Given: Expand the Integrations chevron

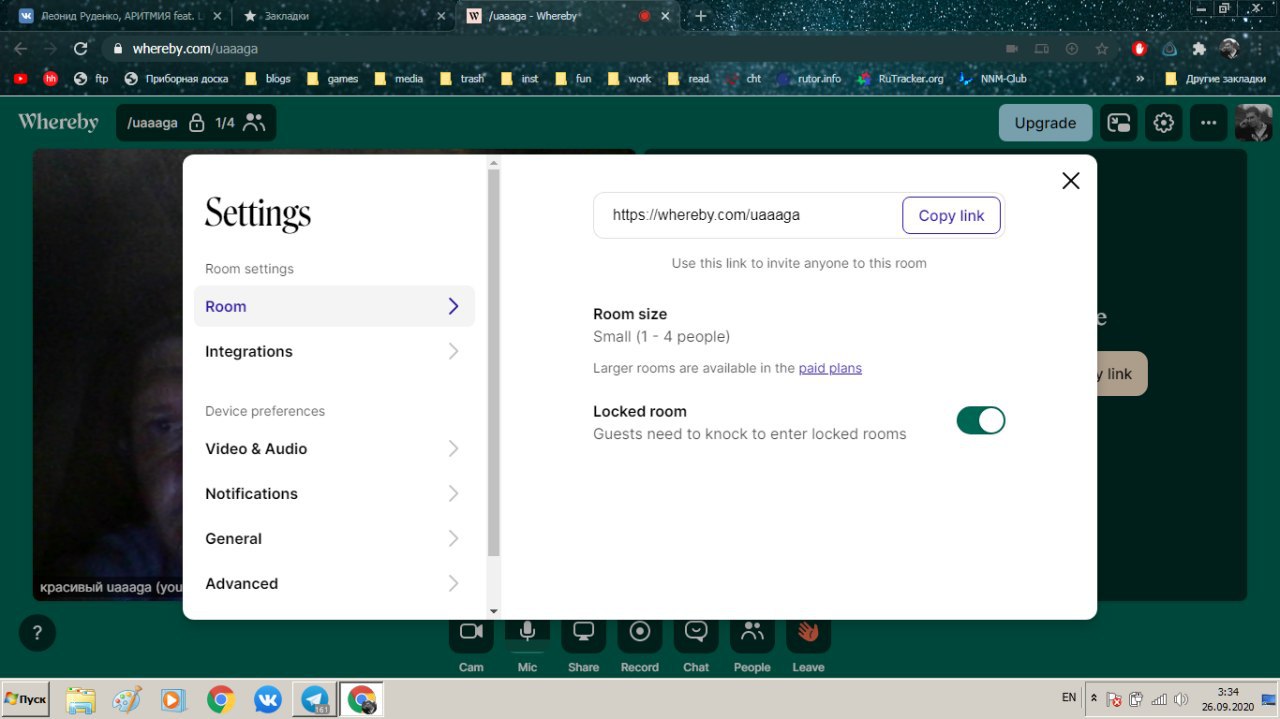Looking at the screenshot, I should click(x=453, y=351).
